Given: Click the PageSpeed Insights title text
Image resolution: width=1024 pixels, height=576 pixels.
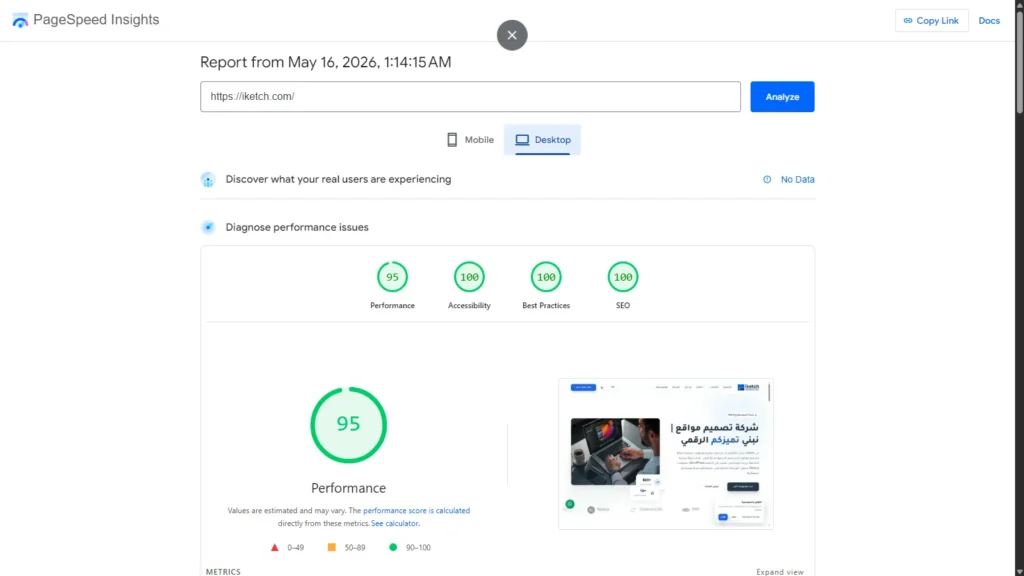Looking at the screenshot, I should 96,20.
